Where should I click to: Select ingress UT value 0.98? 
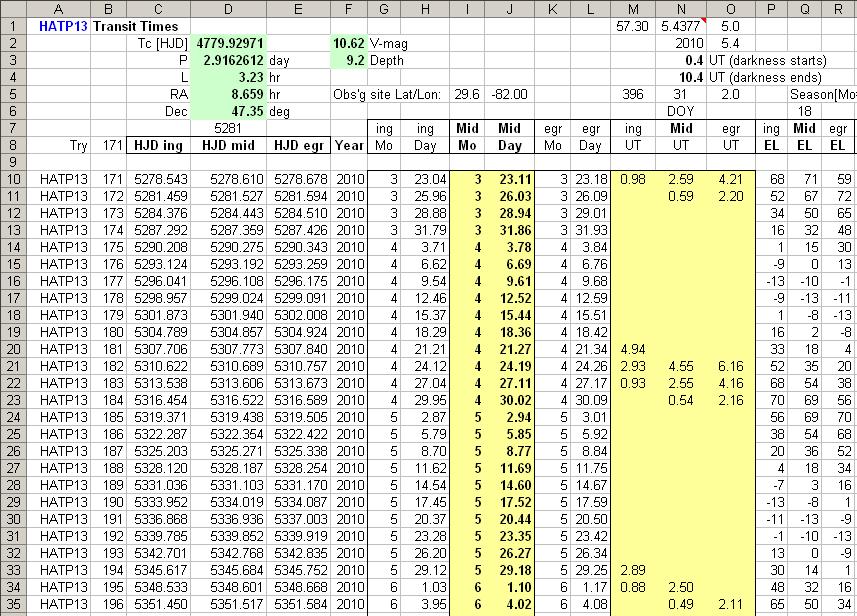coord(633,179)
